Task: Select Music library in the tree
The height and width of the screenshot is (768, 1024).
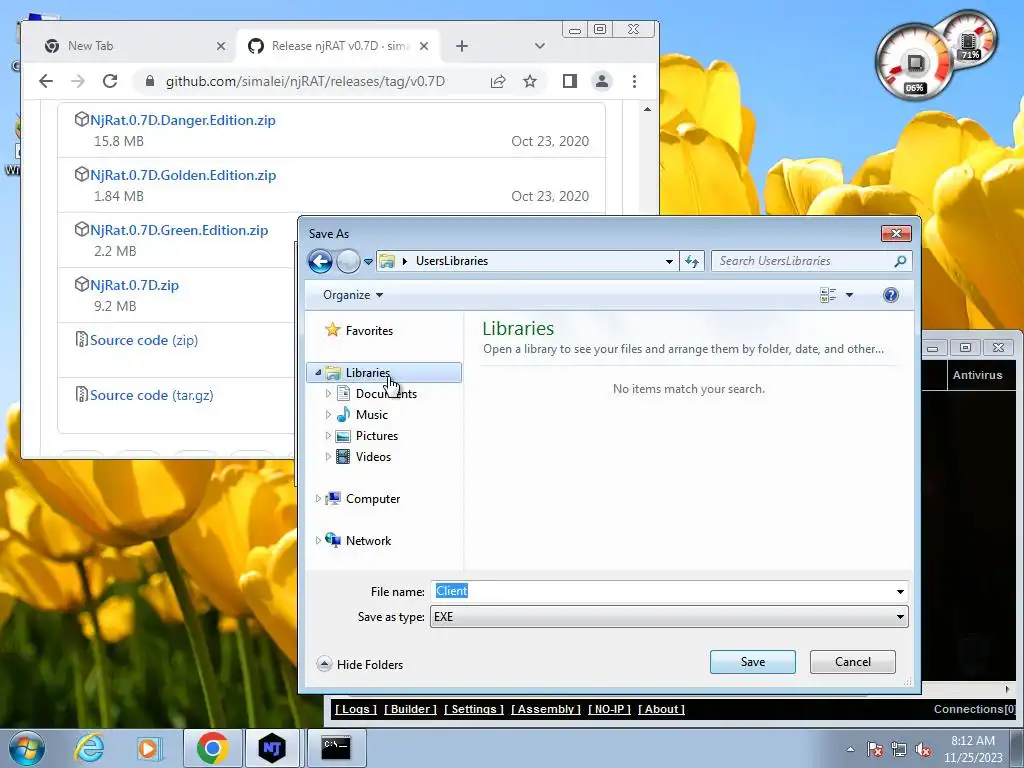Action: [372, 415]
